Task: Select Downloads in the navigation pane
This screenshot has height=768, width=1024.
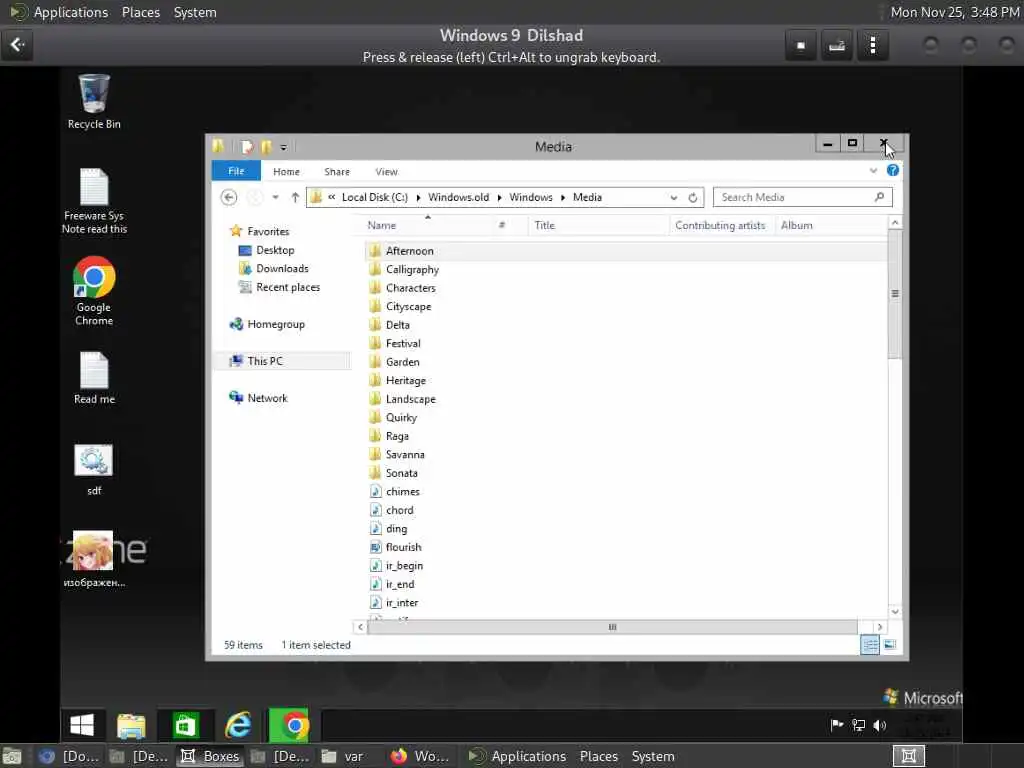Action: coord(282,268)
